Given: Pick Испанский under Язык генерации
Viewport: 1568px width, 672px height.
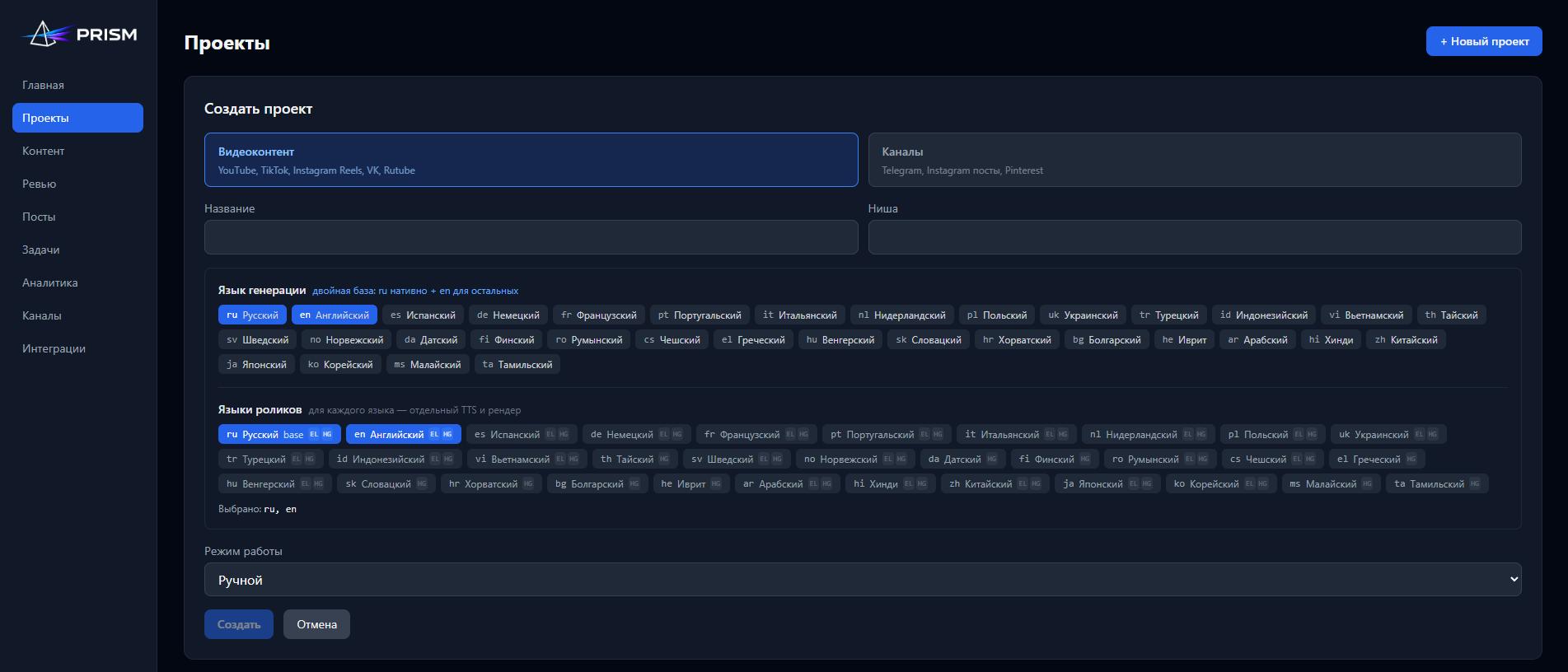Looking at the screenshot, I should (423, 315).
